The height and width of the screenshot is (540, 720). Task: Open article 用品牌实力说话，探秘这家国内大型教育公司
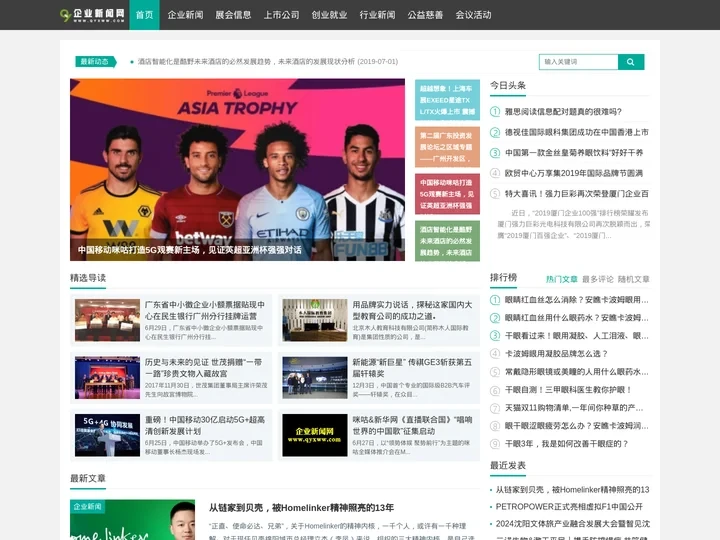tap(412, 310)
